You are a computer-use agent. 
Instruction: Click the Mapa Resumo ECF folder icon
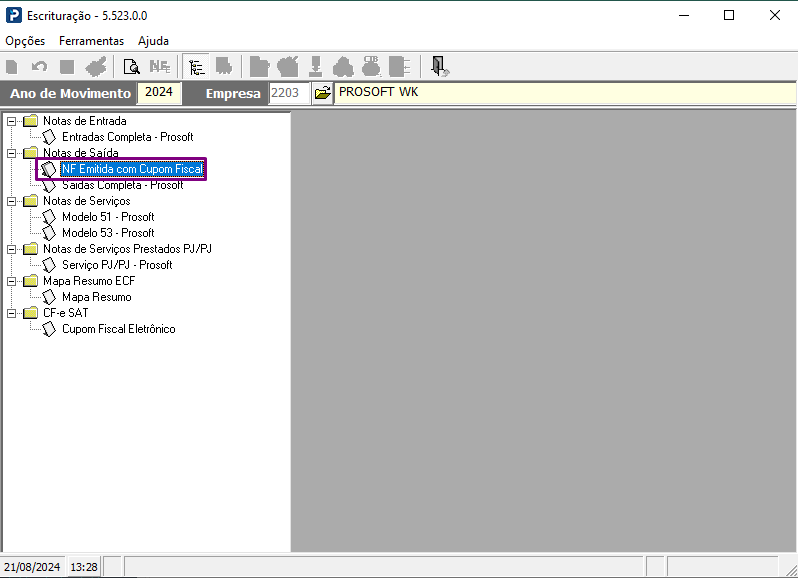tap(31, 281)
